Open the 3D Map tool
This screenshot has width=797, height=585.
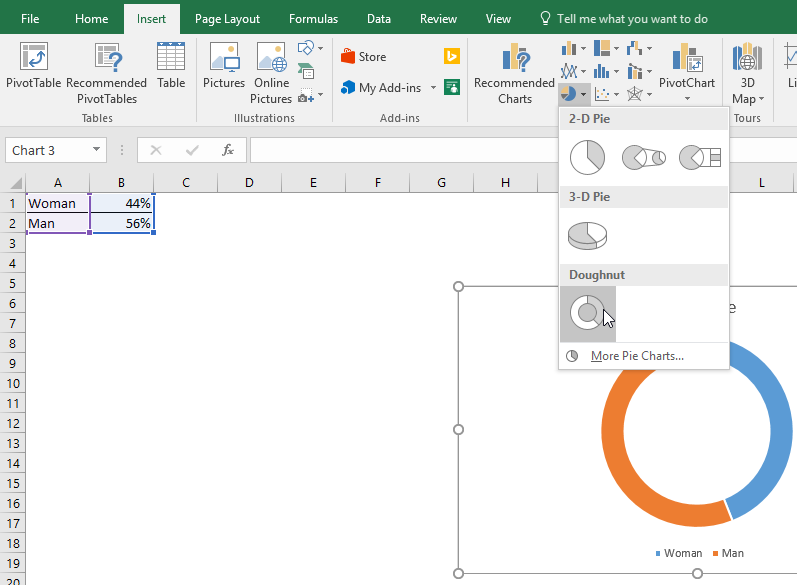point(747,73)
